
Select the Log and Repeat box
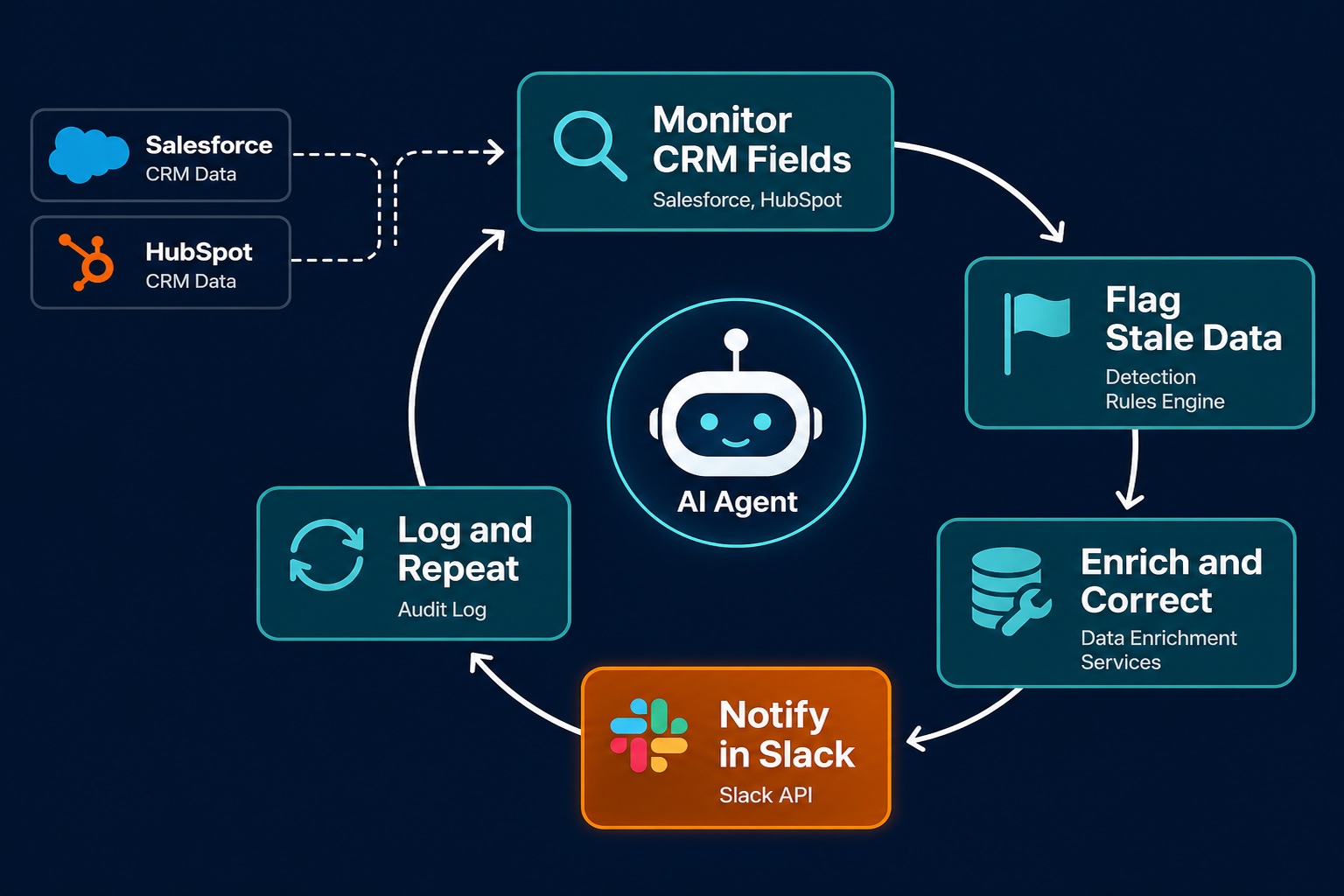pyautogui.click(x=414, y=563)
